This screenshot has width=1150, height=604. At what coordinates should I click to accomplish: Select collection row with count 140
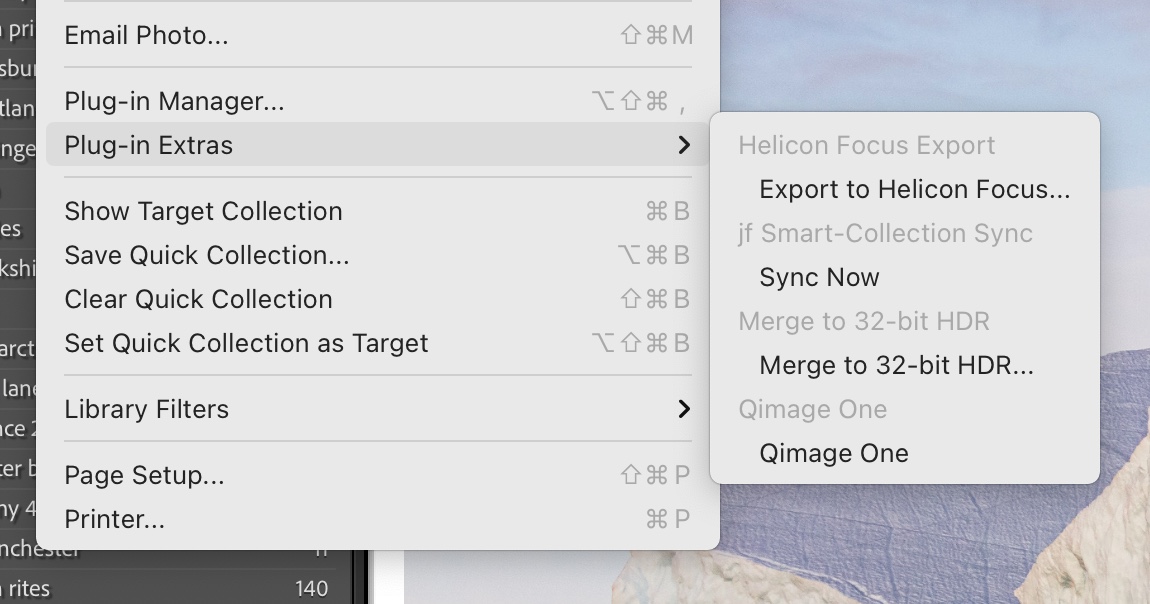tap(176, 589)
